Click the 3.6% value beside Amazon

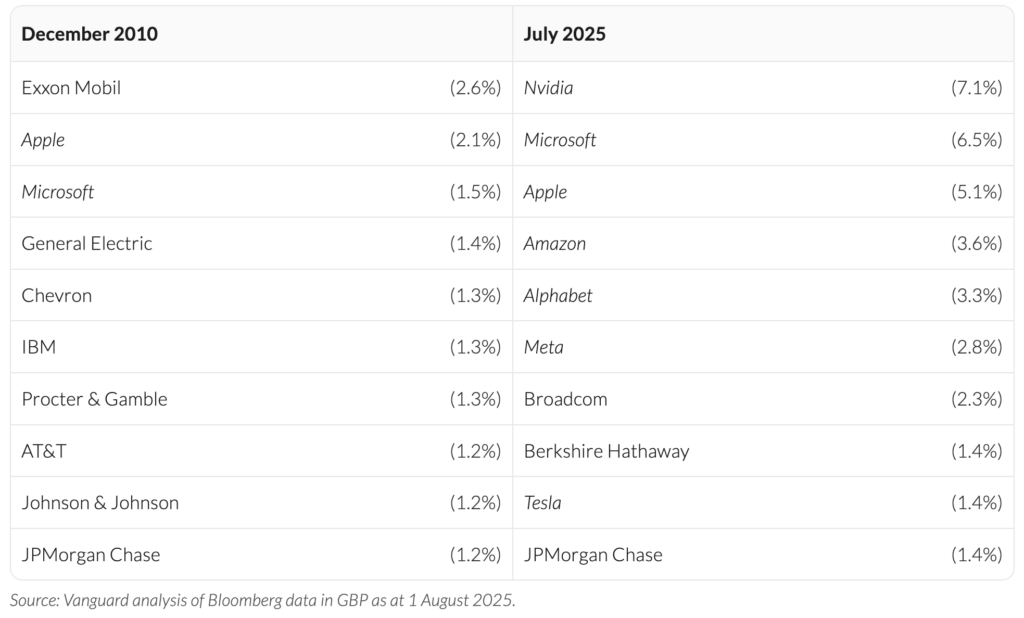(976, 243)
